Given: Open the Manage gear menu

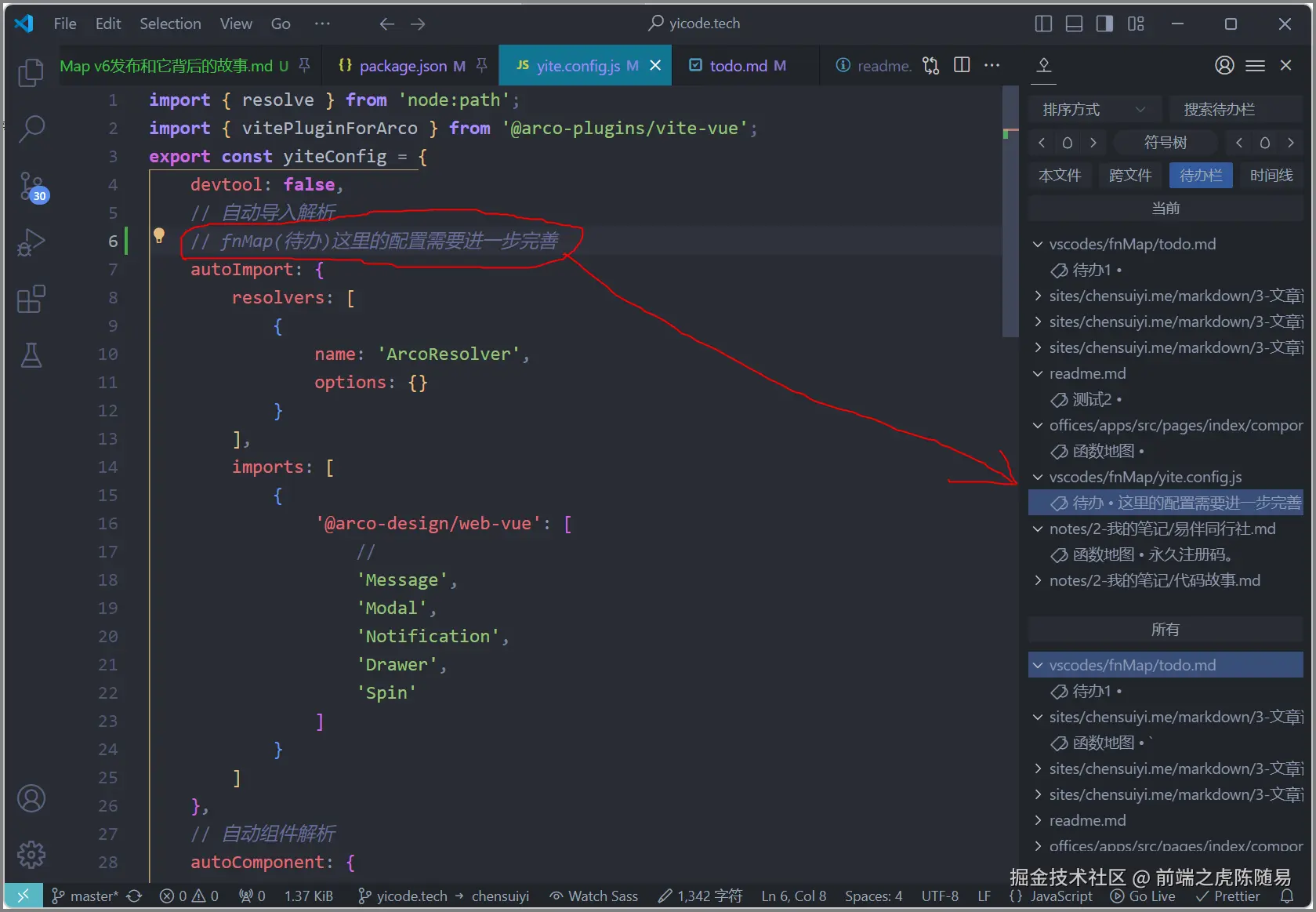Looking at the screenshot, I should 31,855.
